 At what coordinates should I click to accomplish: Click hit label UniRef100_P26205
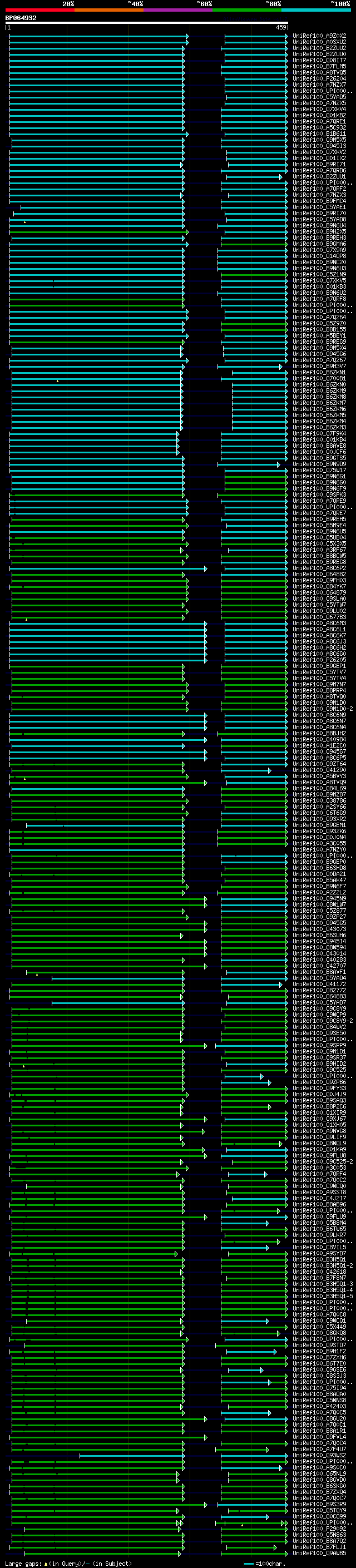(319, 660)
